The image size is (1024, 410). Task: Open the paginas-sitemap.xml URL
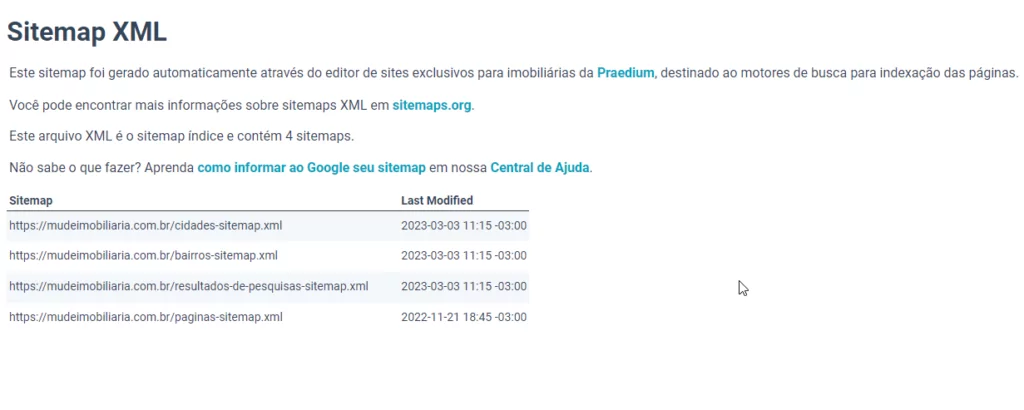tap(146, 317)
